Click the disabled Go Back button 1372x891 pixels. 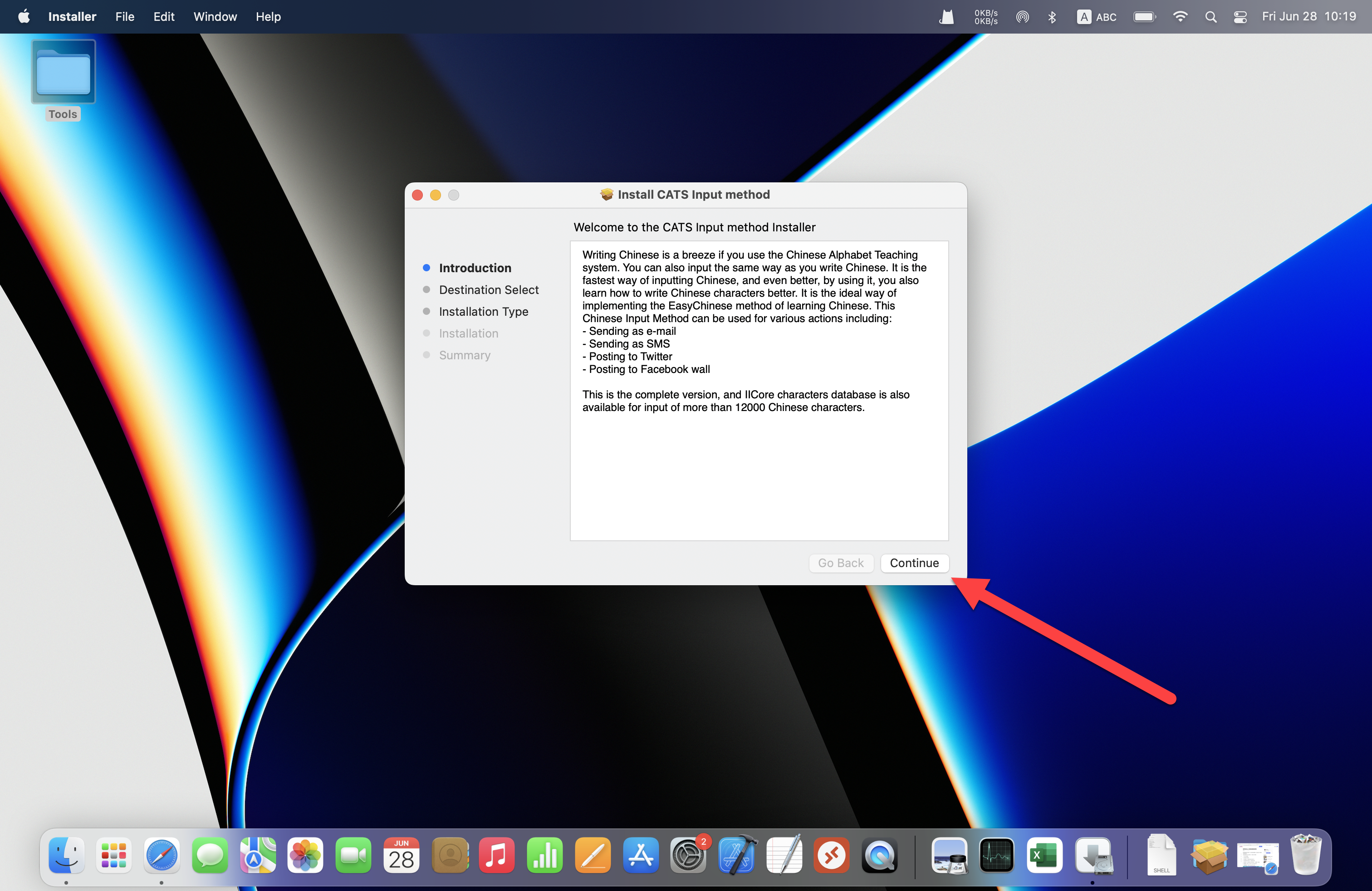pyautogui.click(x=841, y=563)
